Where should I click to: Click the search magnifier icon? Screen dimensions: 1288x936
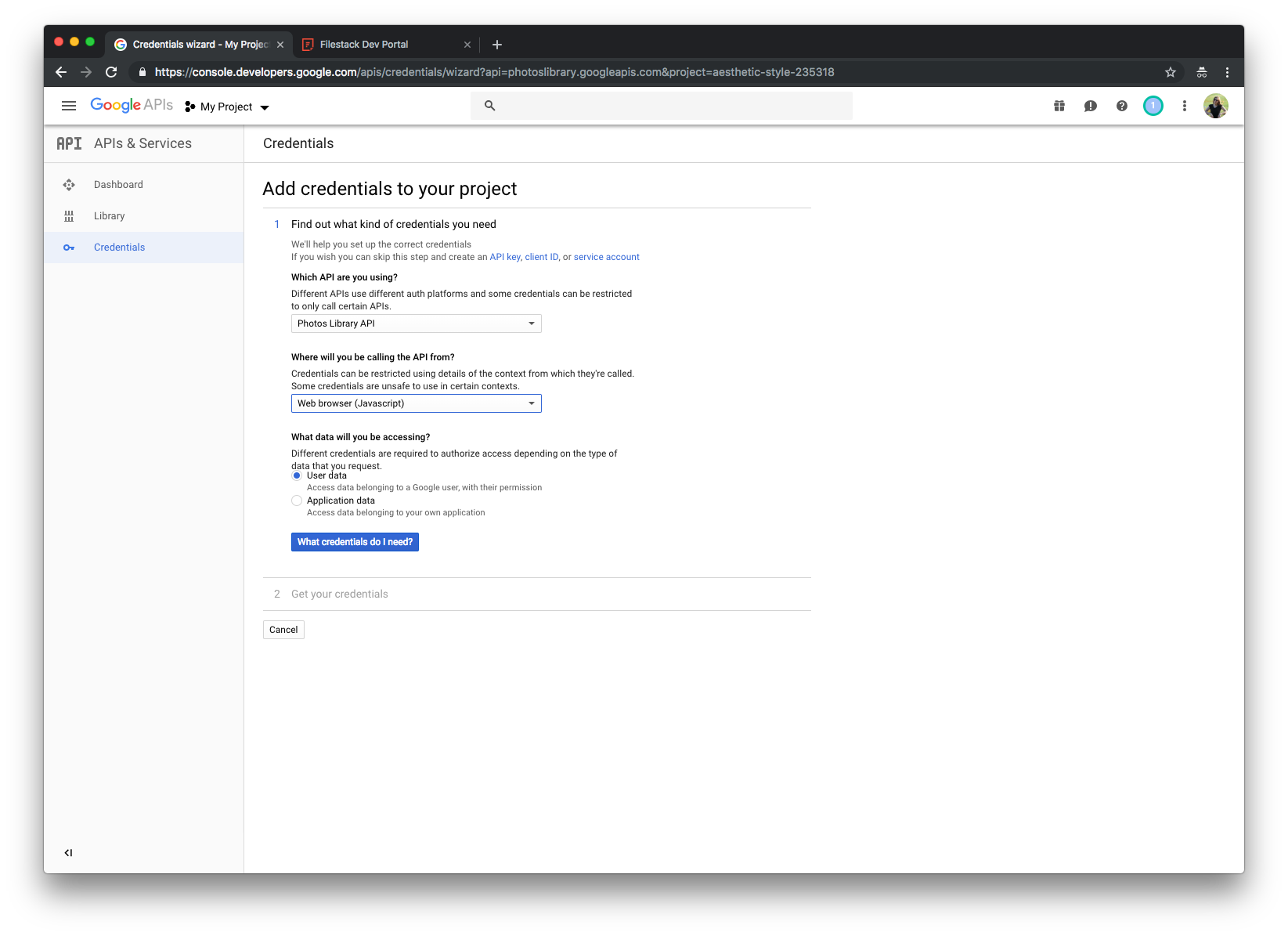click(490, 106)
